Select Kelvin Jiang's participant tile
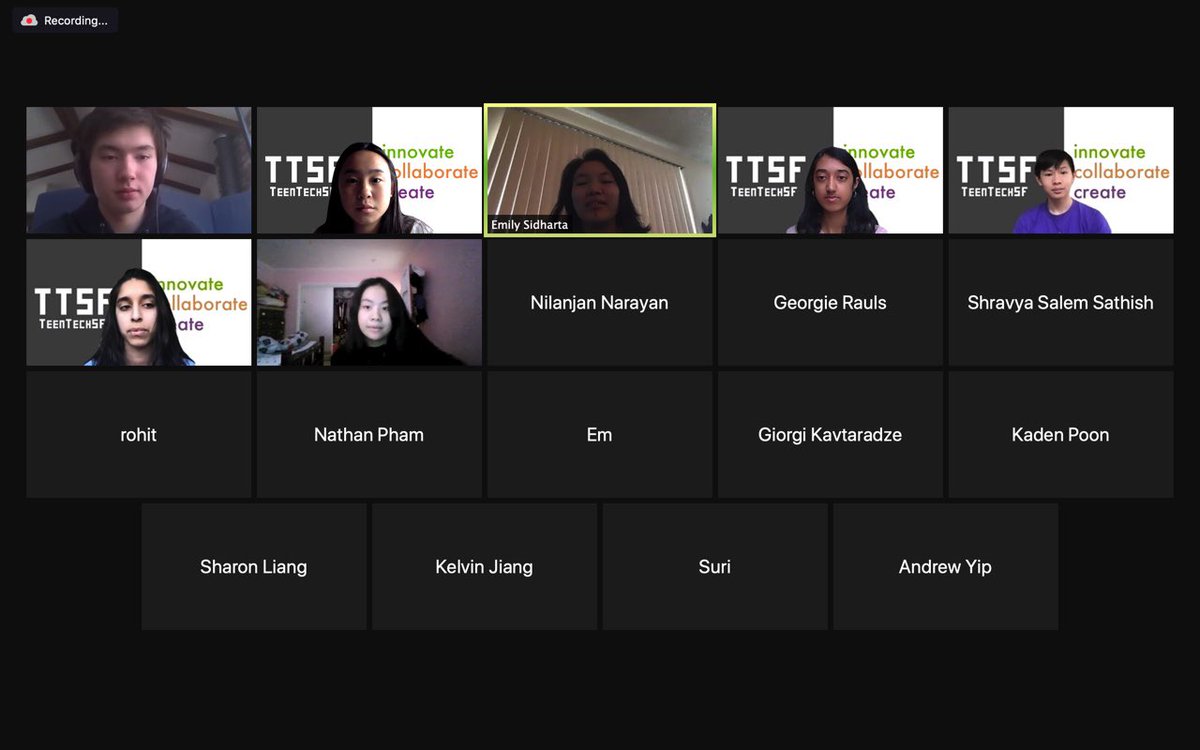 click(484, 566)
